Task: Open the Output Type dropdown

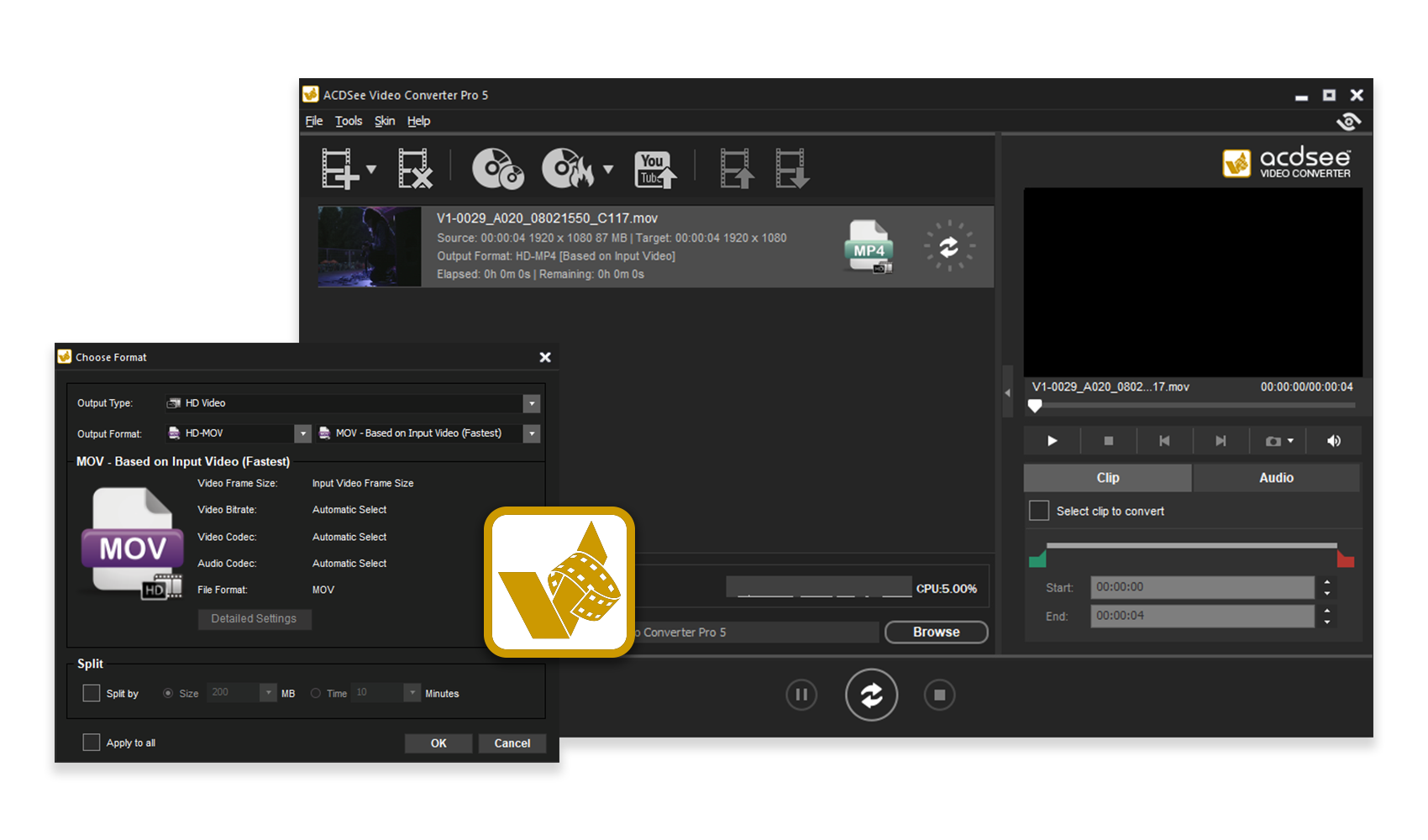Action: pyautogui.click(x=532, y=403)
